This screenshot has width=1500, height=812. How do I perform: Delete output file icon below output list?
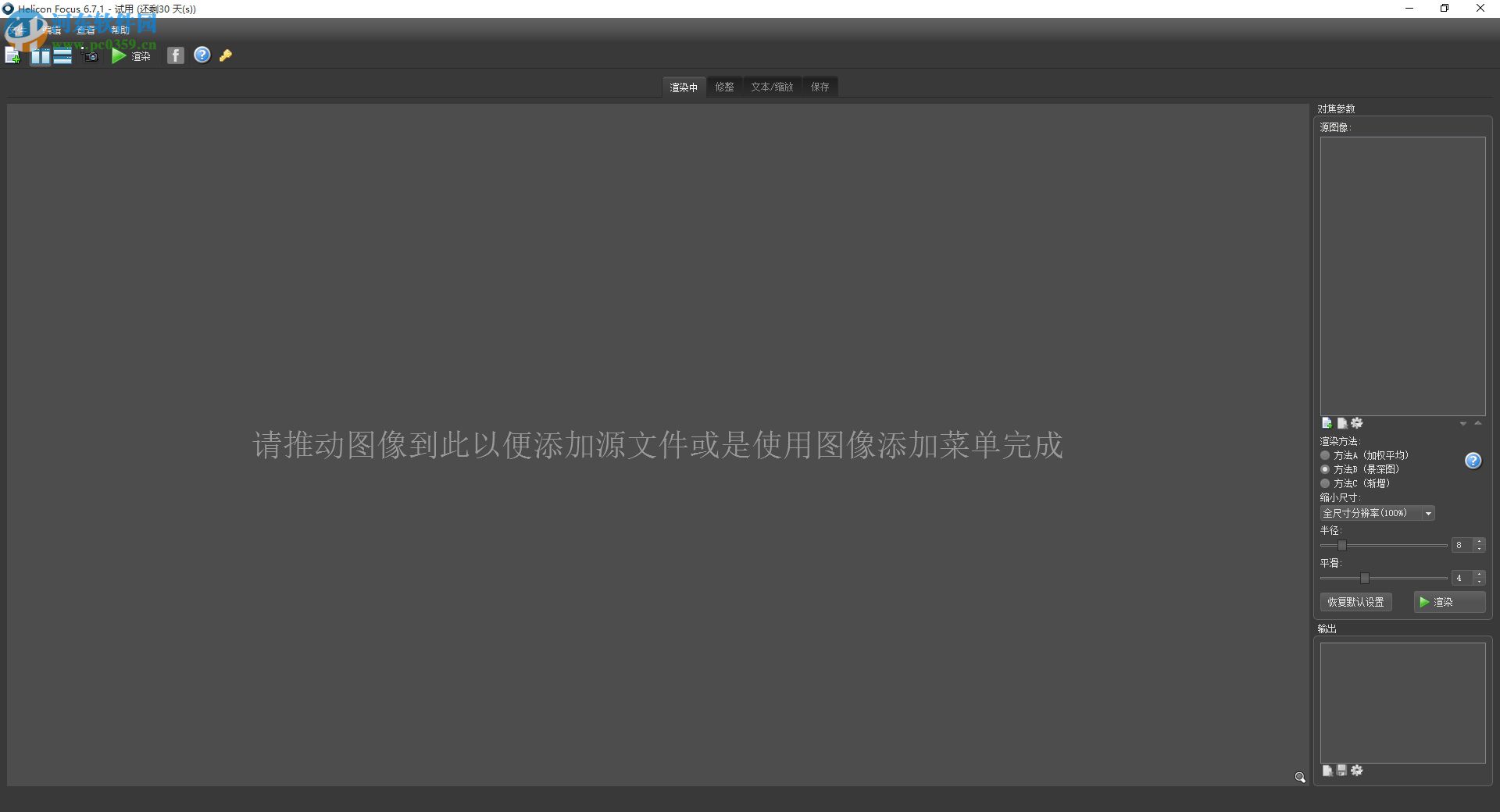tap(1327, 771)
